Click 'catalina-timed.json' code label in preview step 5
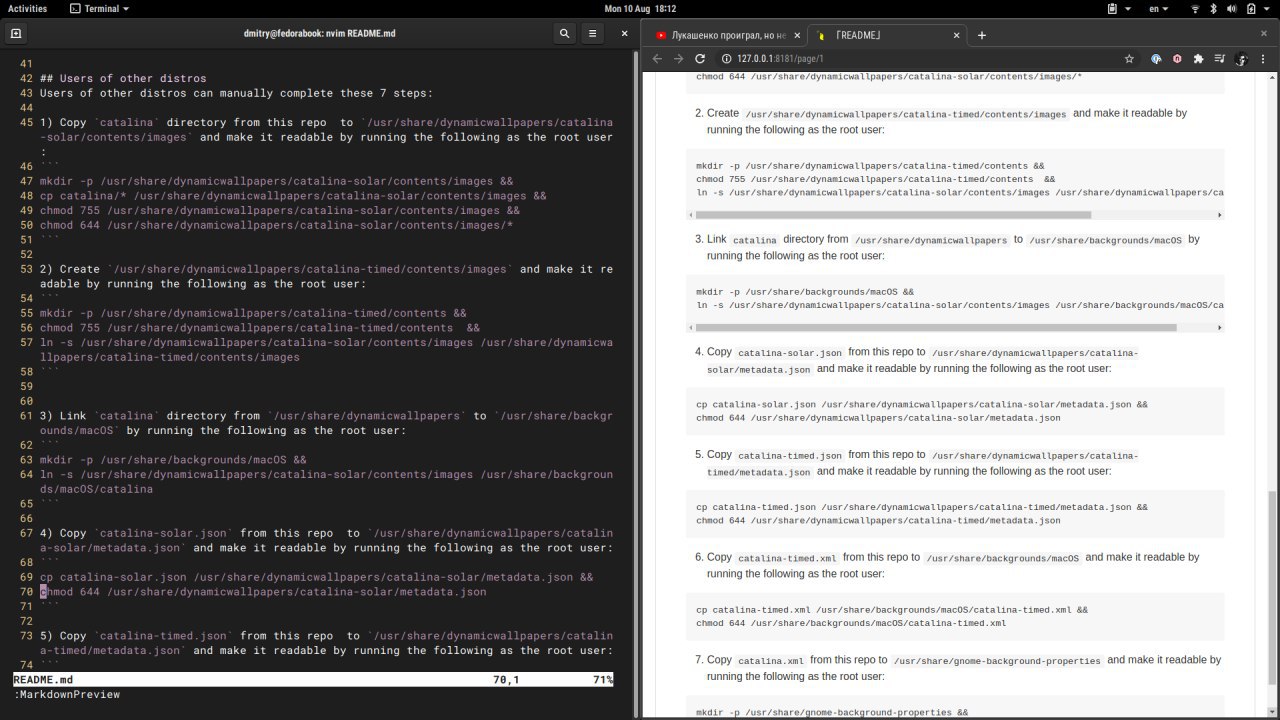Viewport: 1280px width, 720px height. pos(790,455)
